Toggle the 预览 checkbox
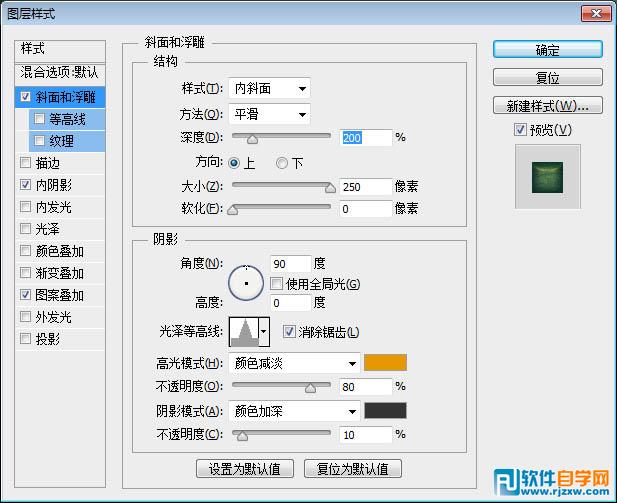The image size is (617, 503). click(520, 129)
